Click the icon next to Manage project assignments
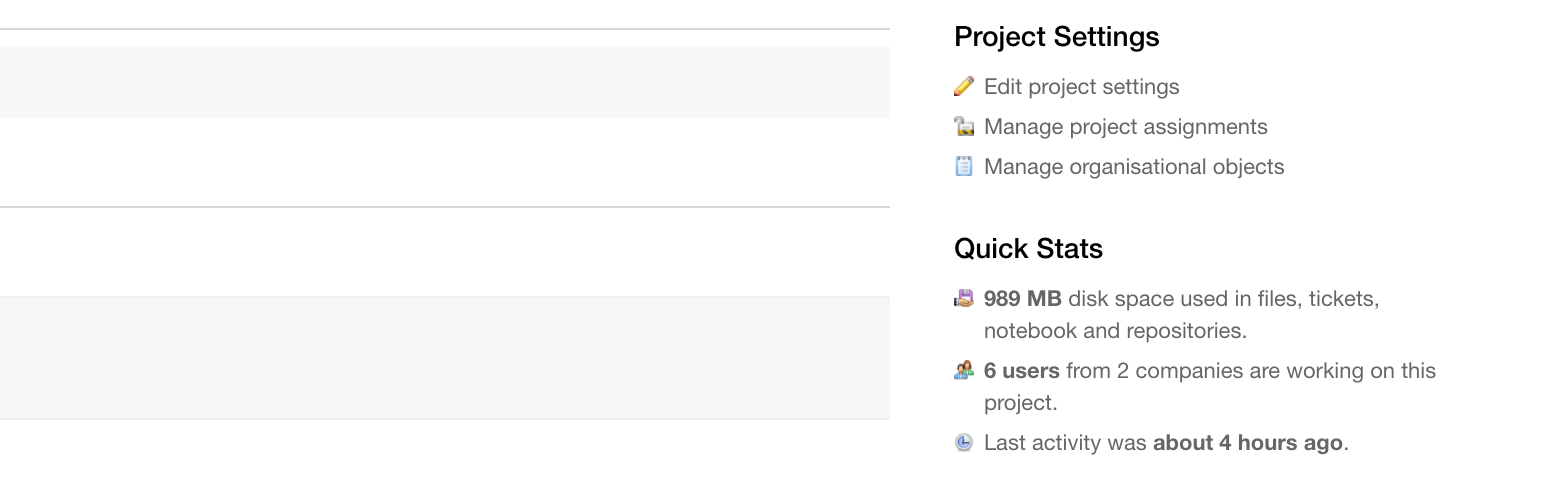 pyautogui.click(x=964, y=126)
